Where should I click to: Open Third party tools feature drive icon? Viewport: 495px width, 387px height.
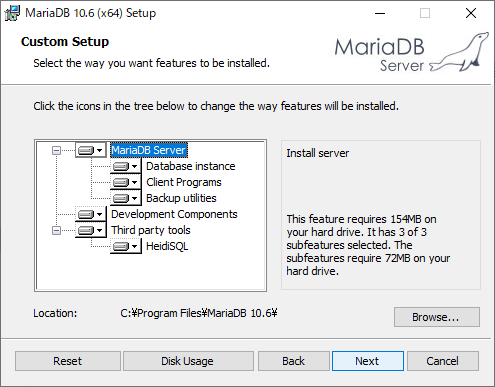(x=90, y=230)
